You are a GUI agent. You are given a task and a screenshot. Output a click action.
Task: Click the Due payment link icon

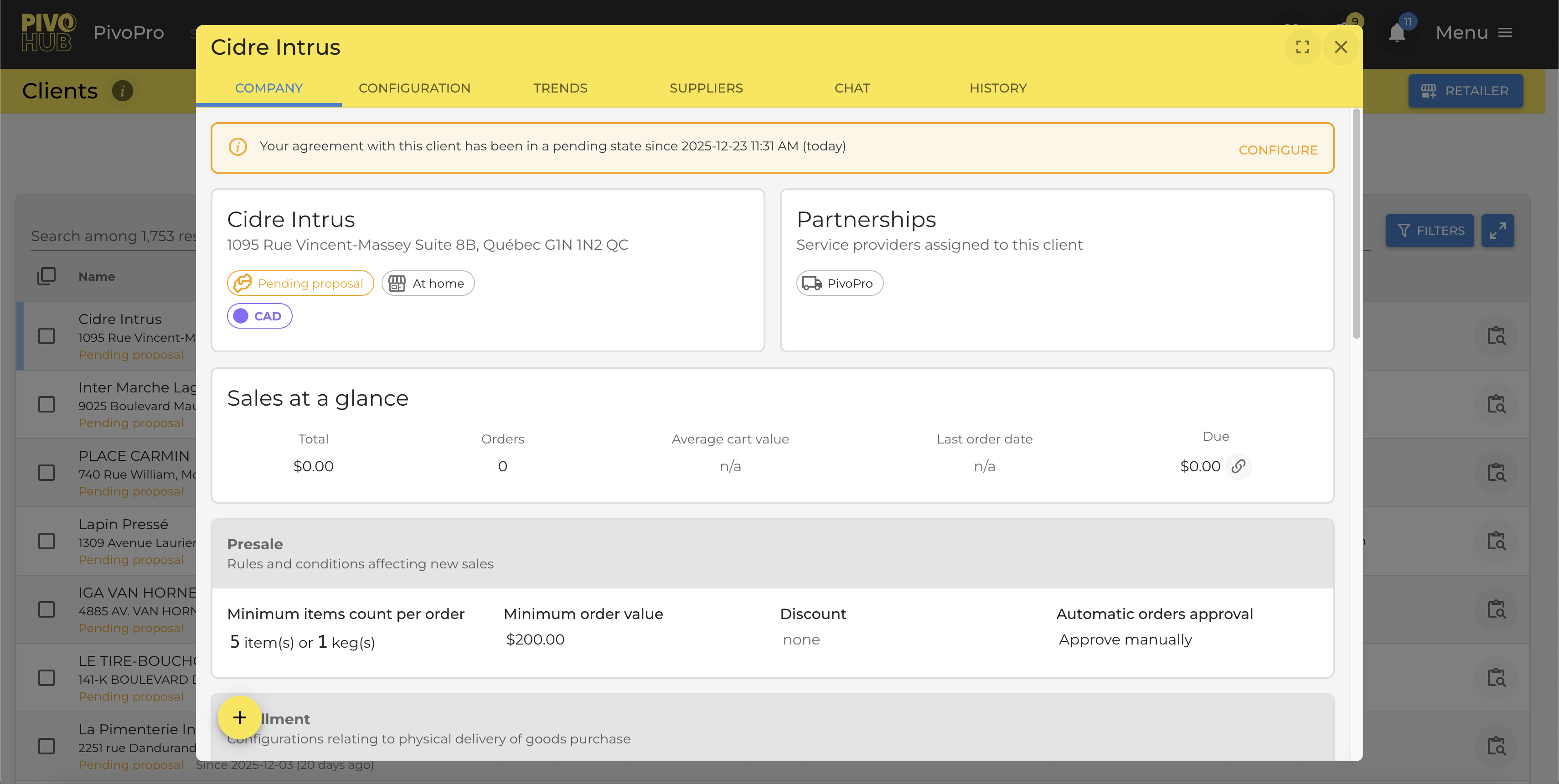coord(1238,466)
